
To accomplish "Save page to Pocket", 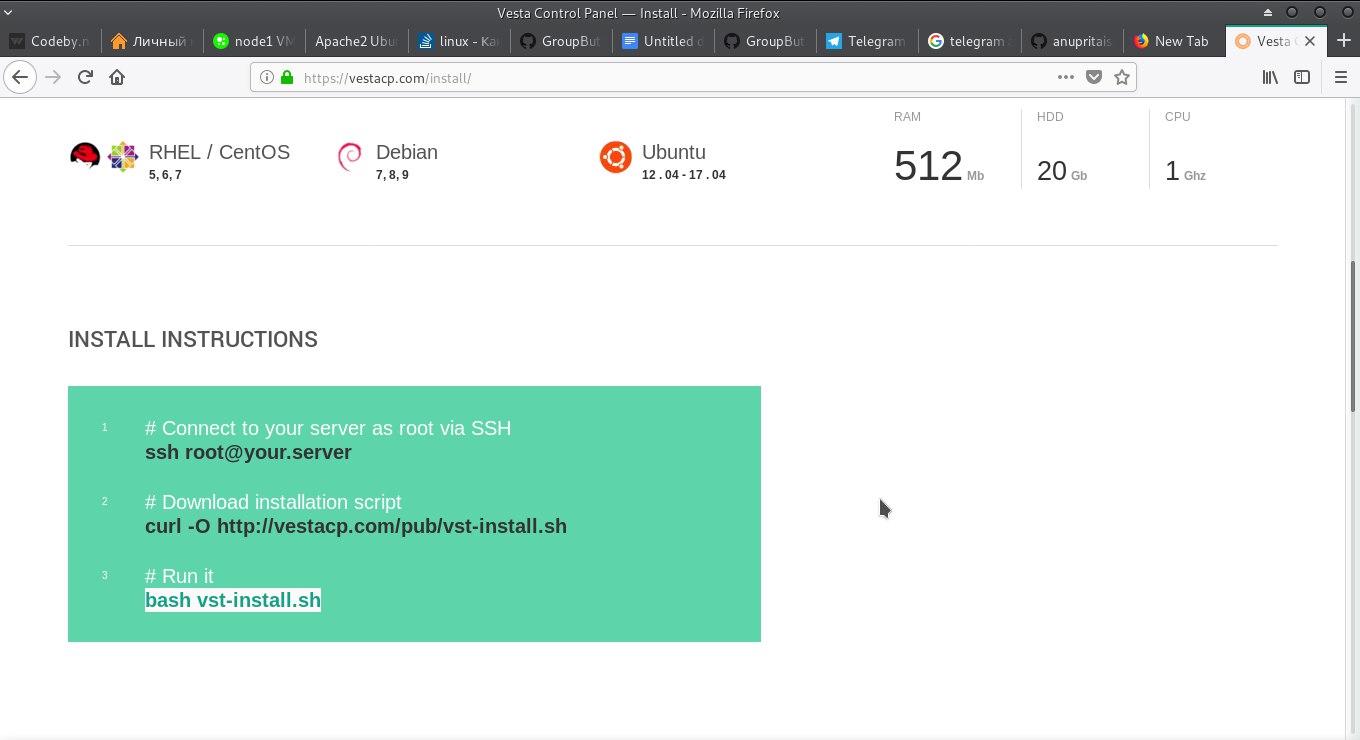I will (x=1094, y=77).
